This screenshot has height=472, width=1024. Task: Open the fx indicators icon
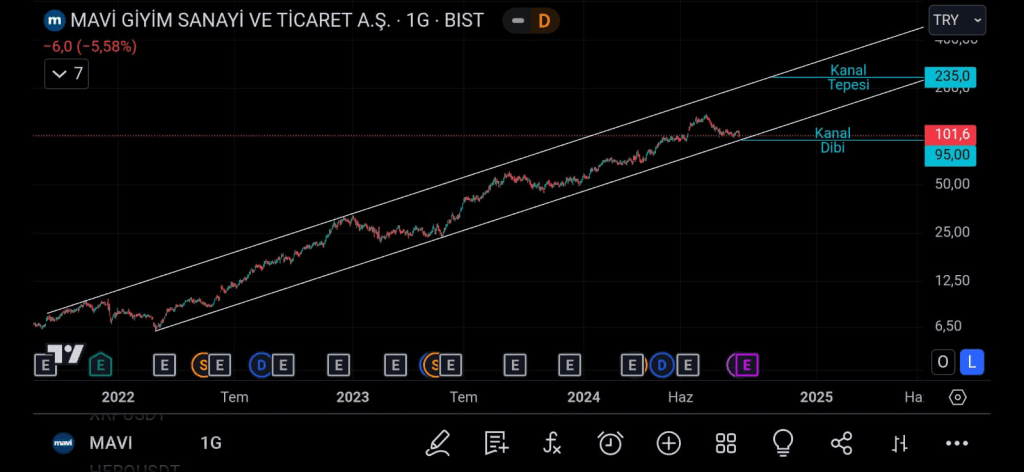[552, 443]
